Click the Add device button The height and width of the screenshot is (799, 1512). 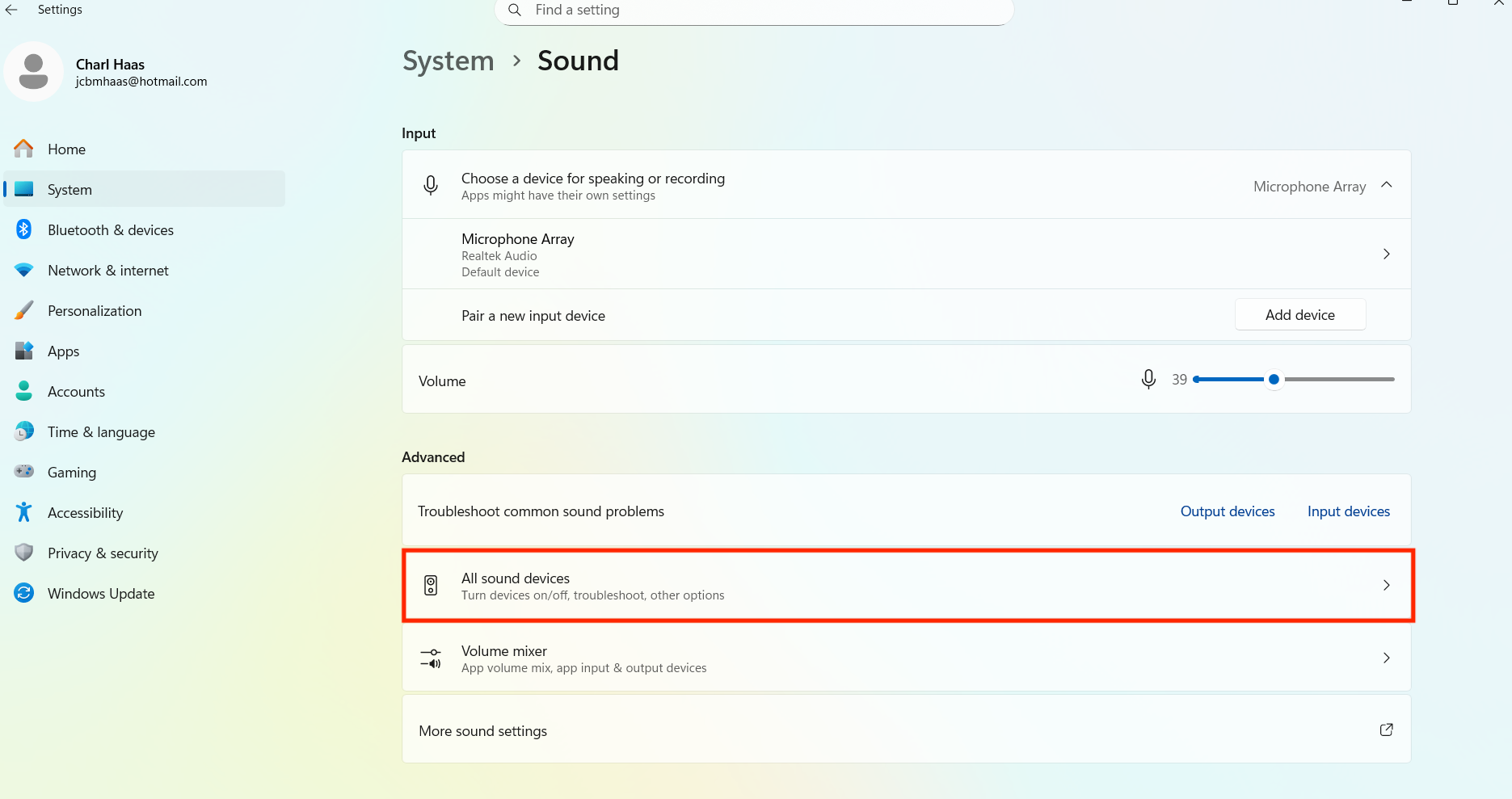1299,314
